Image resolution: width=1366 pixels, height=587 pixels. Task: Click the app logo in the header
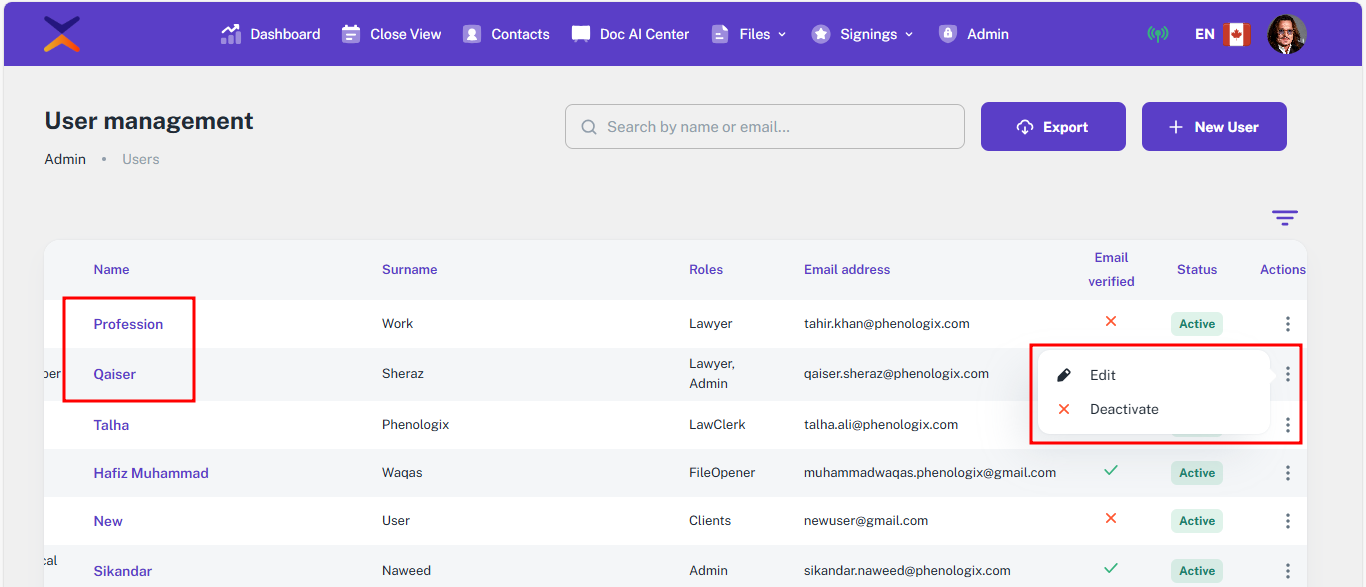click(62, 34)
